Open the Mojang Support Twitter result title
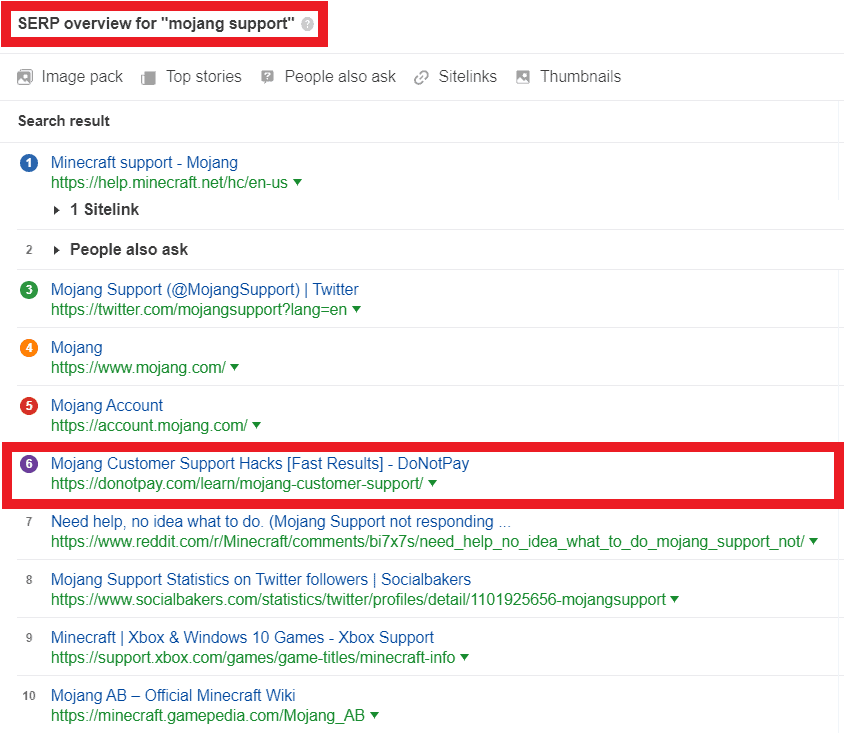 [205, 290]
